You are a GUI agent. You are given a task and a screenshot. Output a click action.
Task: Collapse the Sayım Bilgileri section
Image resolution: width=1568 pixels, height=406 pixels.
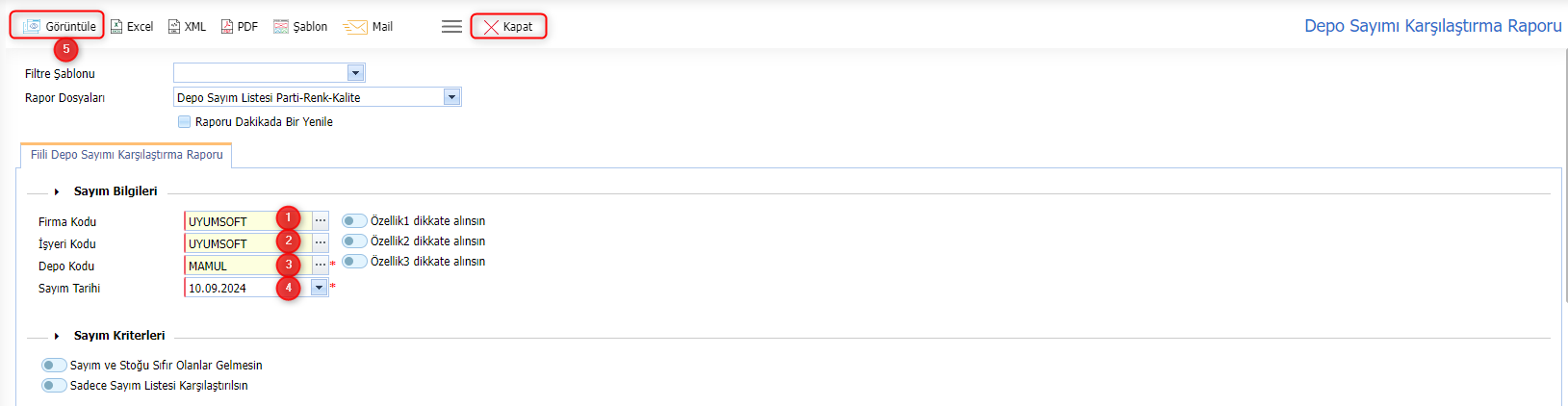tap(57, 191)
